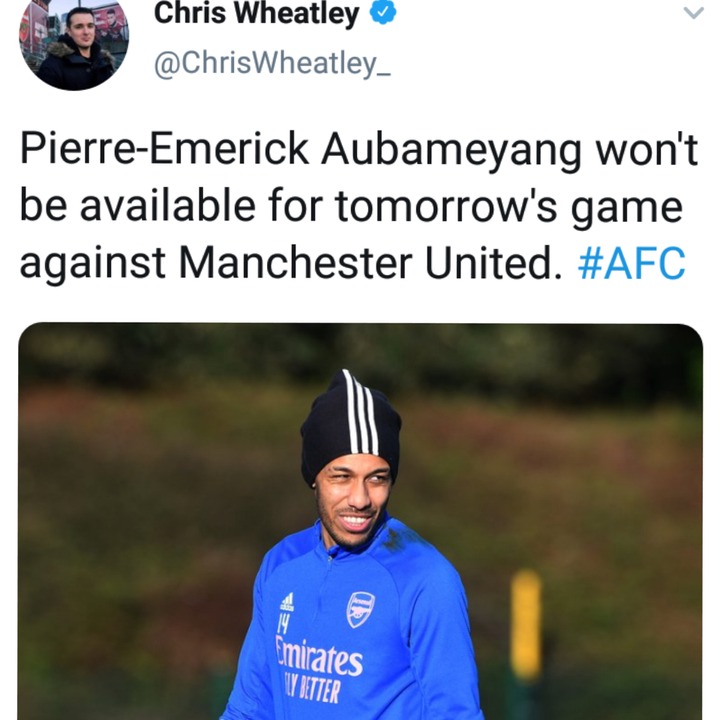The image size is (720, 720).
Task: Click the blue verified badge
Action: [383, 12]
